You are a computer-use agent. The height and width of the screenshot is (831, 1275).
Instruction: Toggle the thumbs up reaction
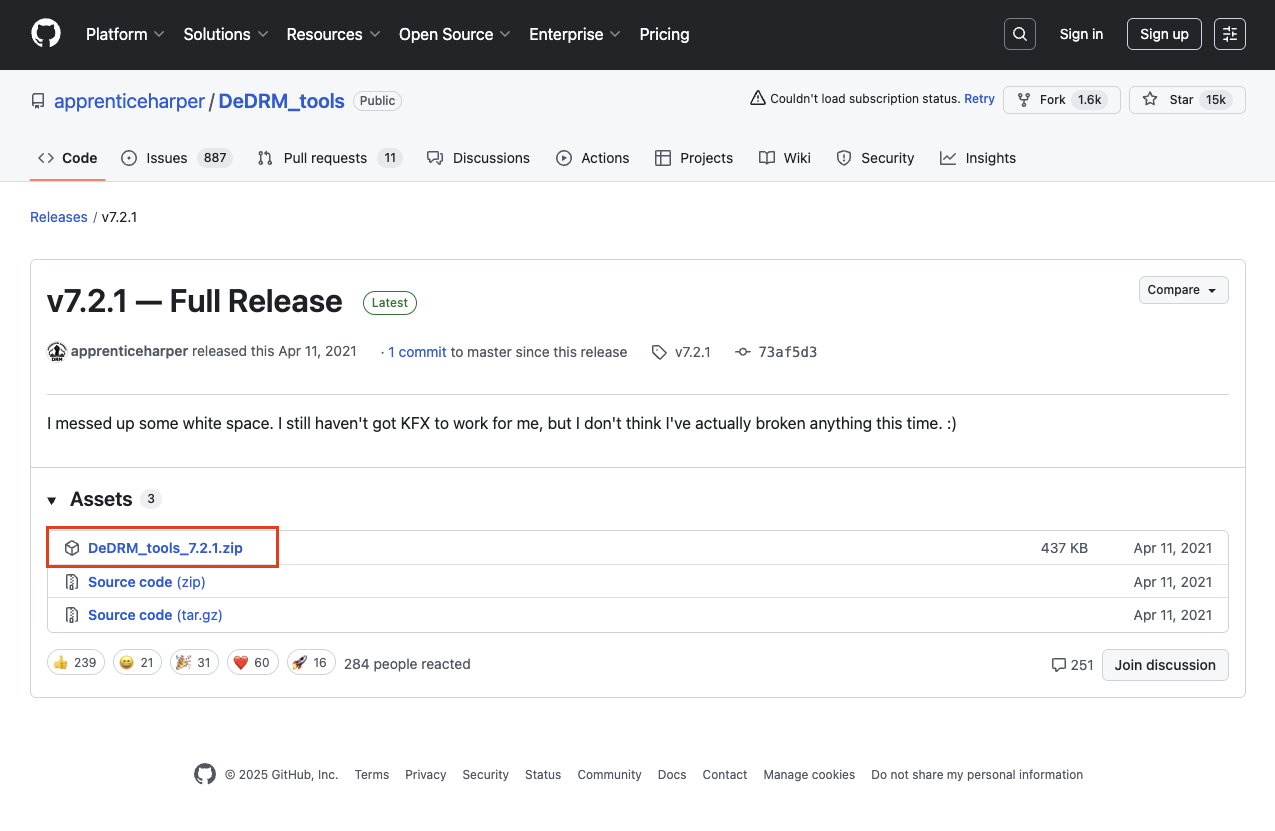[76, 662]
